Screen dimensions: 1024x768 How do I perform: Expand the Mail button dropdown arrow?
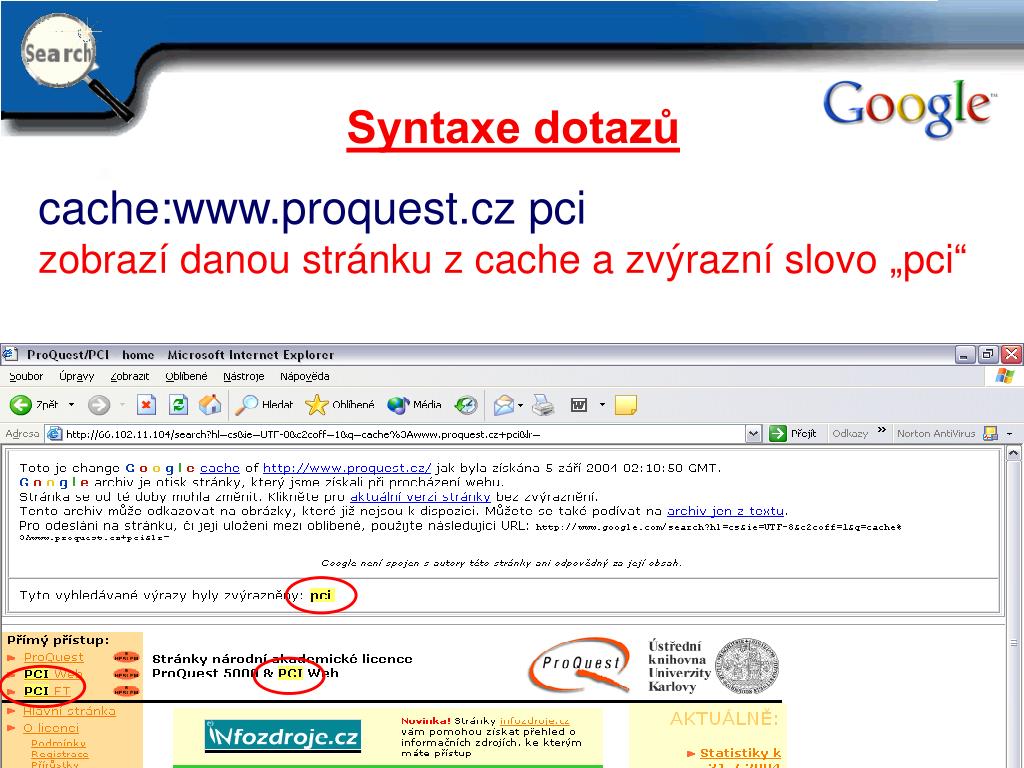pos(520,405)
